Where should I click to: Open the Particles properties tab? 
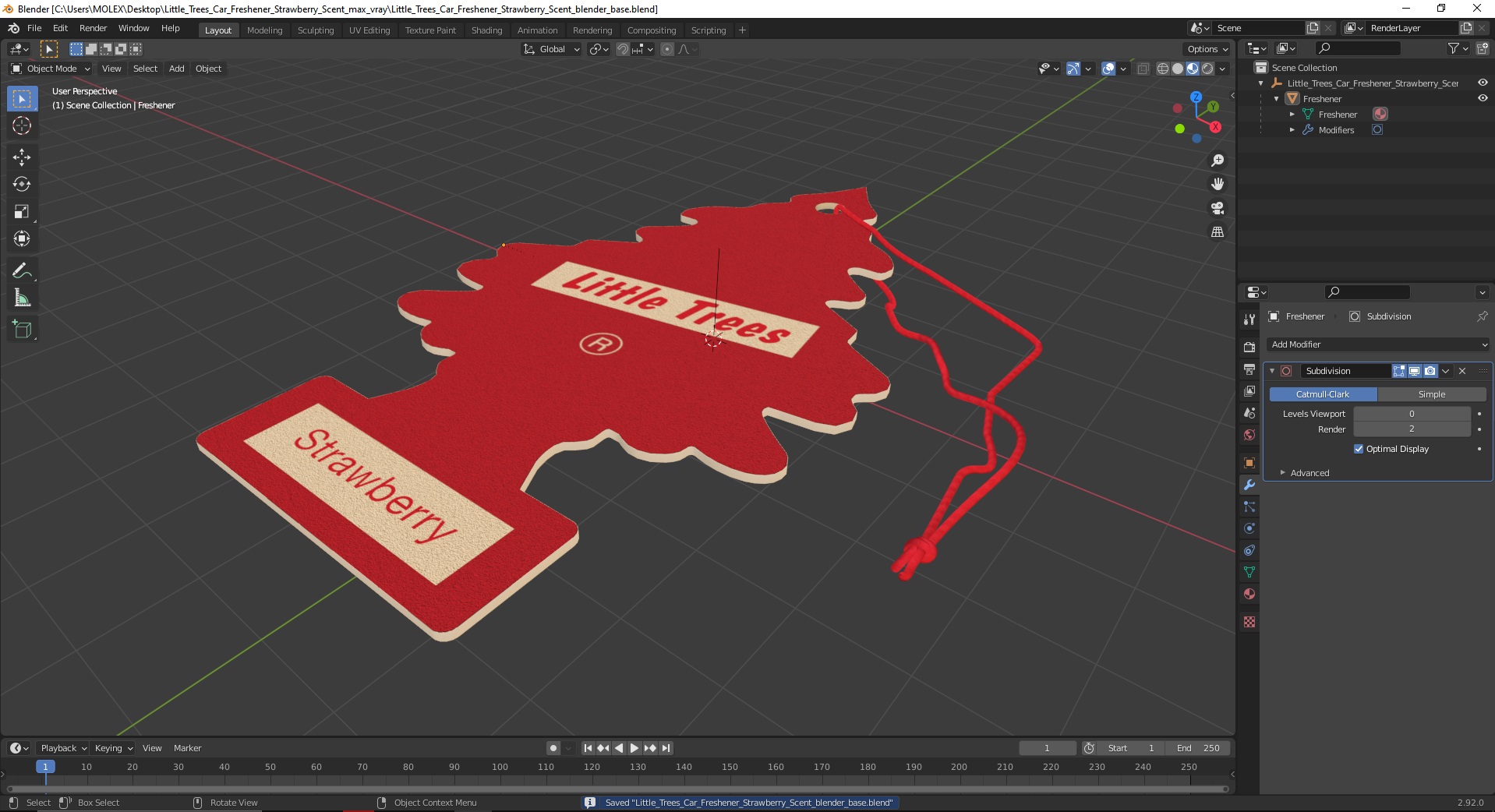tap(1249, 507)
